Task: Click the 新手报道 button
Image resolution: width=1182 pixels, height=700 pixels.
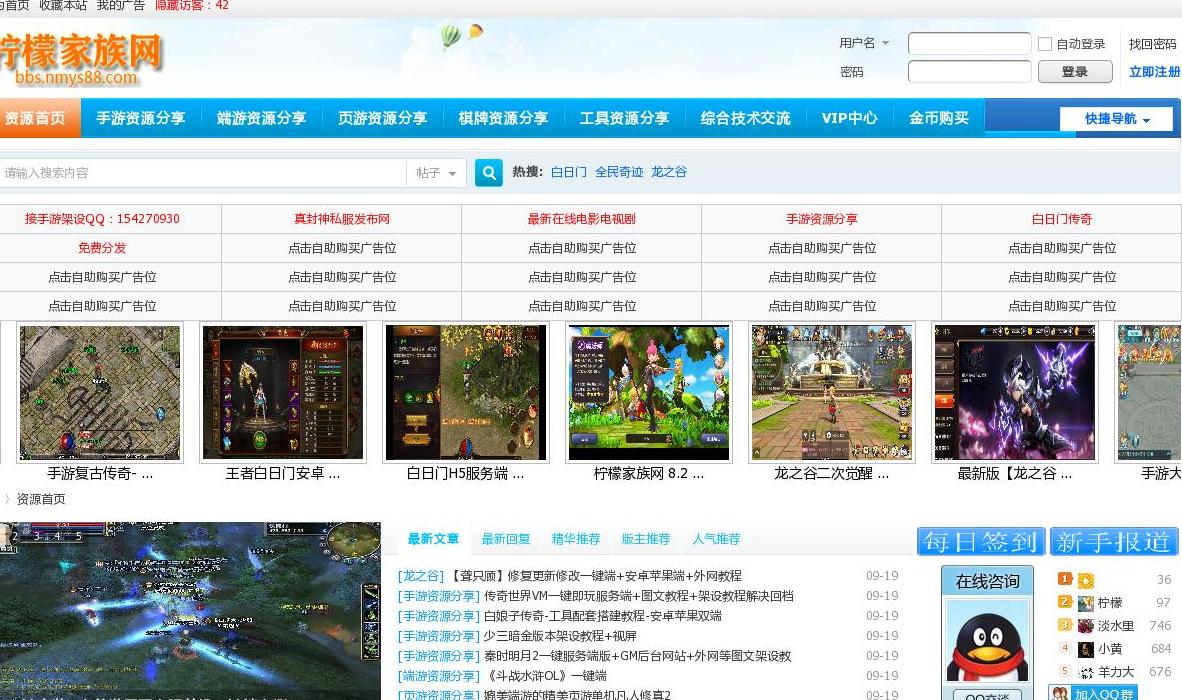Action: (x=1113, y=542)
